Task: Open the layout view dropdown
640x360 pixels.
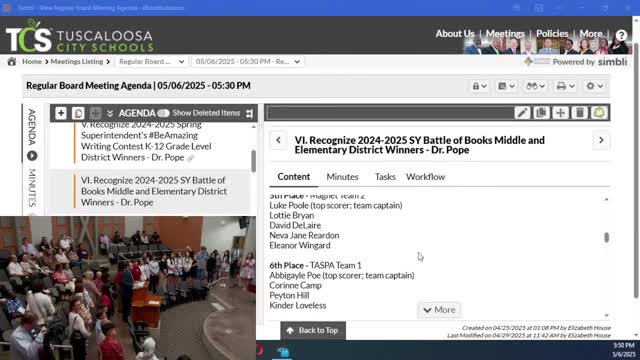Action: click(x=507, y=86)
